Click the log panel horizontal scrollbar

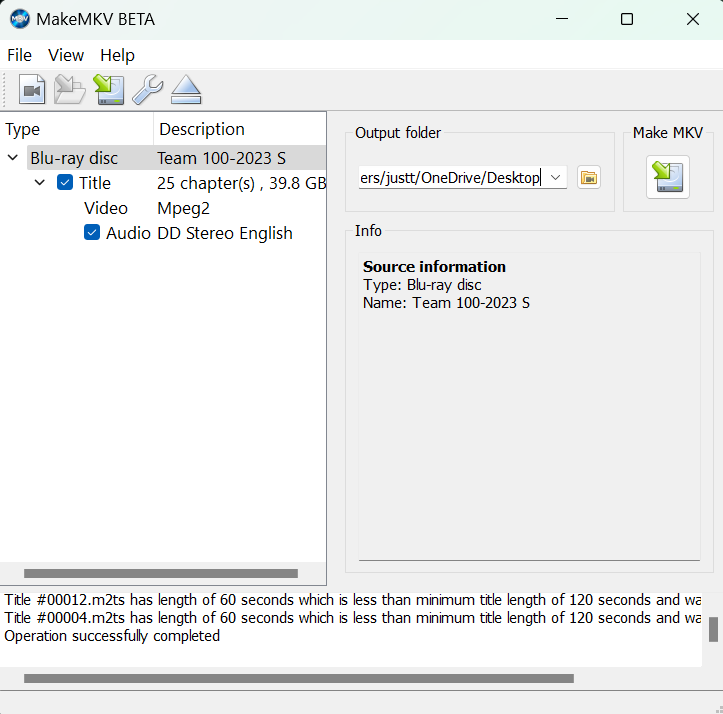coord(299,678)
